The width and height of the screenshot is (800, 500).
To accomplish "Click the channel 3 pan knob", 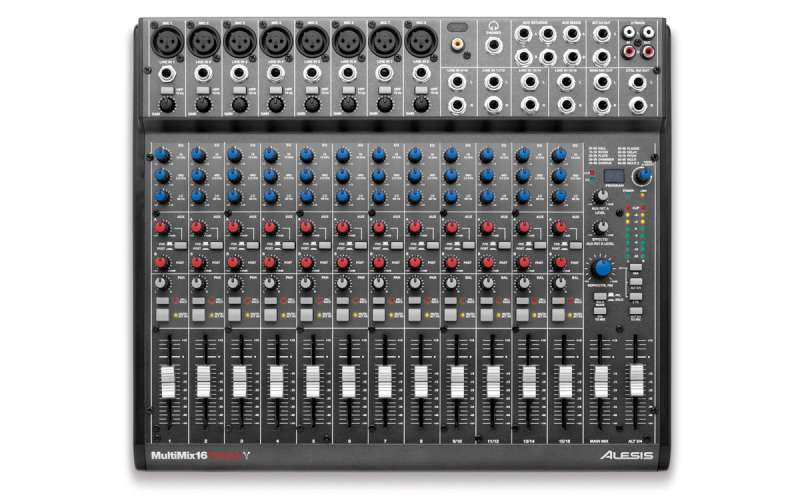I will point(234,284).
